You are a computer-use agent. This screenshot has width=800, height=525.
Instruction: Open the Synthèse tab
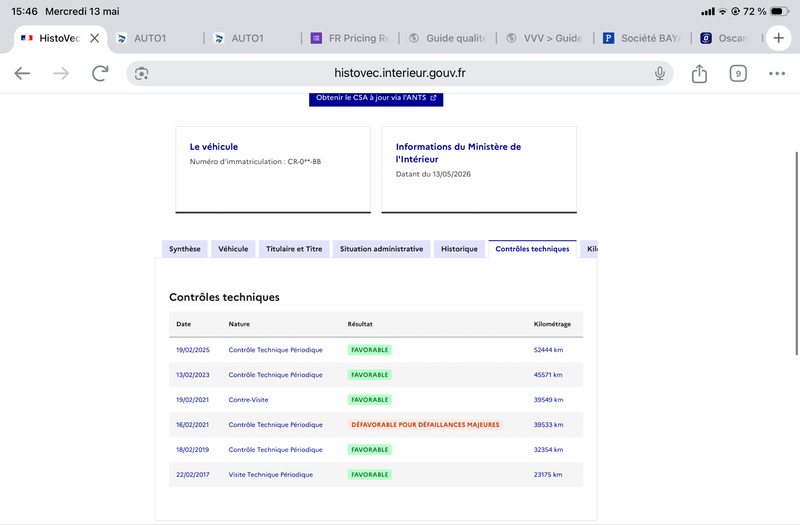point(185,249)
